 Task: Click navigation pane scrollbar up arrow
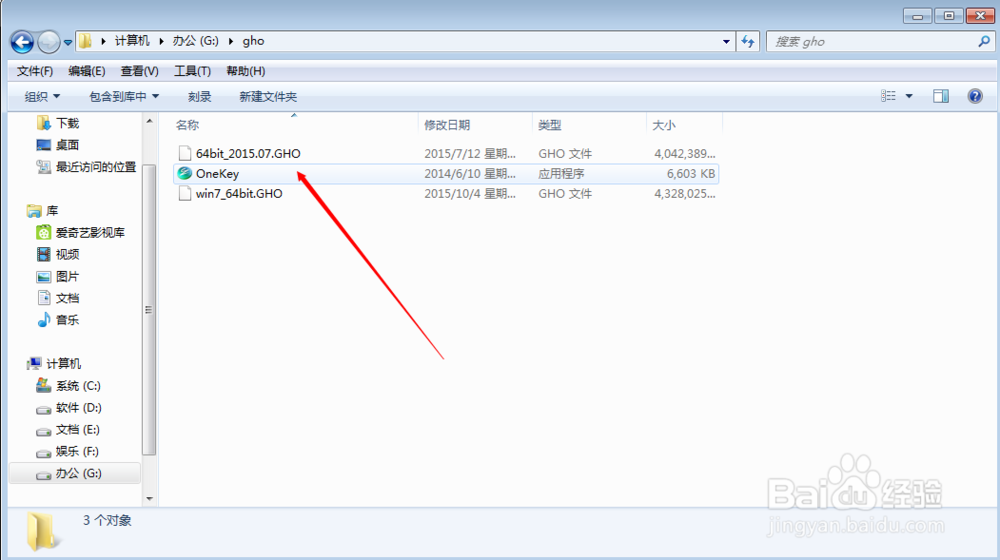click(149, 121)
